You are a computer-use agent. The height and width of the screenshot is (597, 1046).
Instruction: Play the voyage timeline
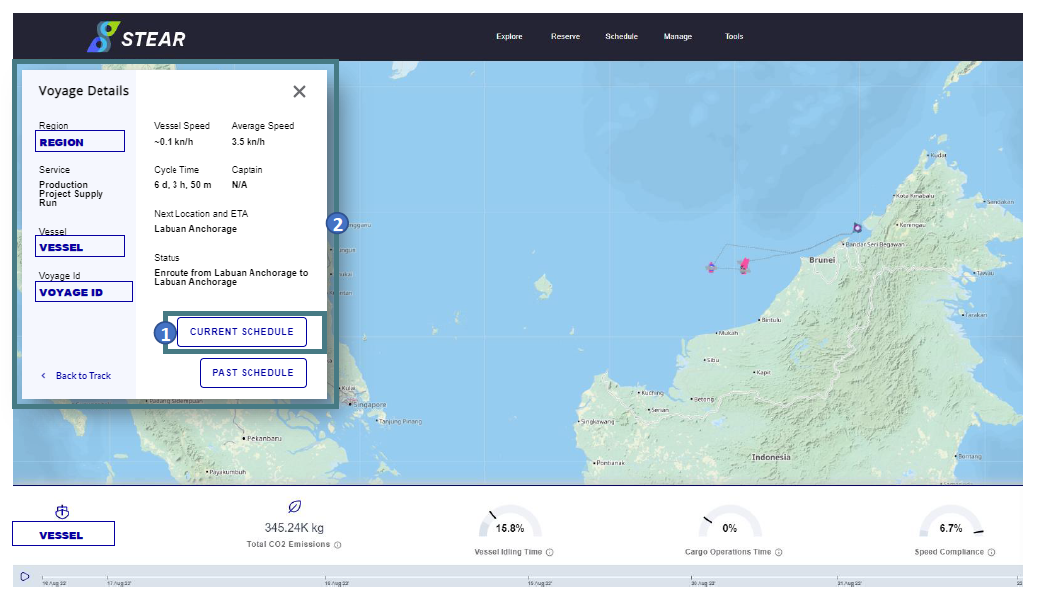point(25,576)
